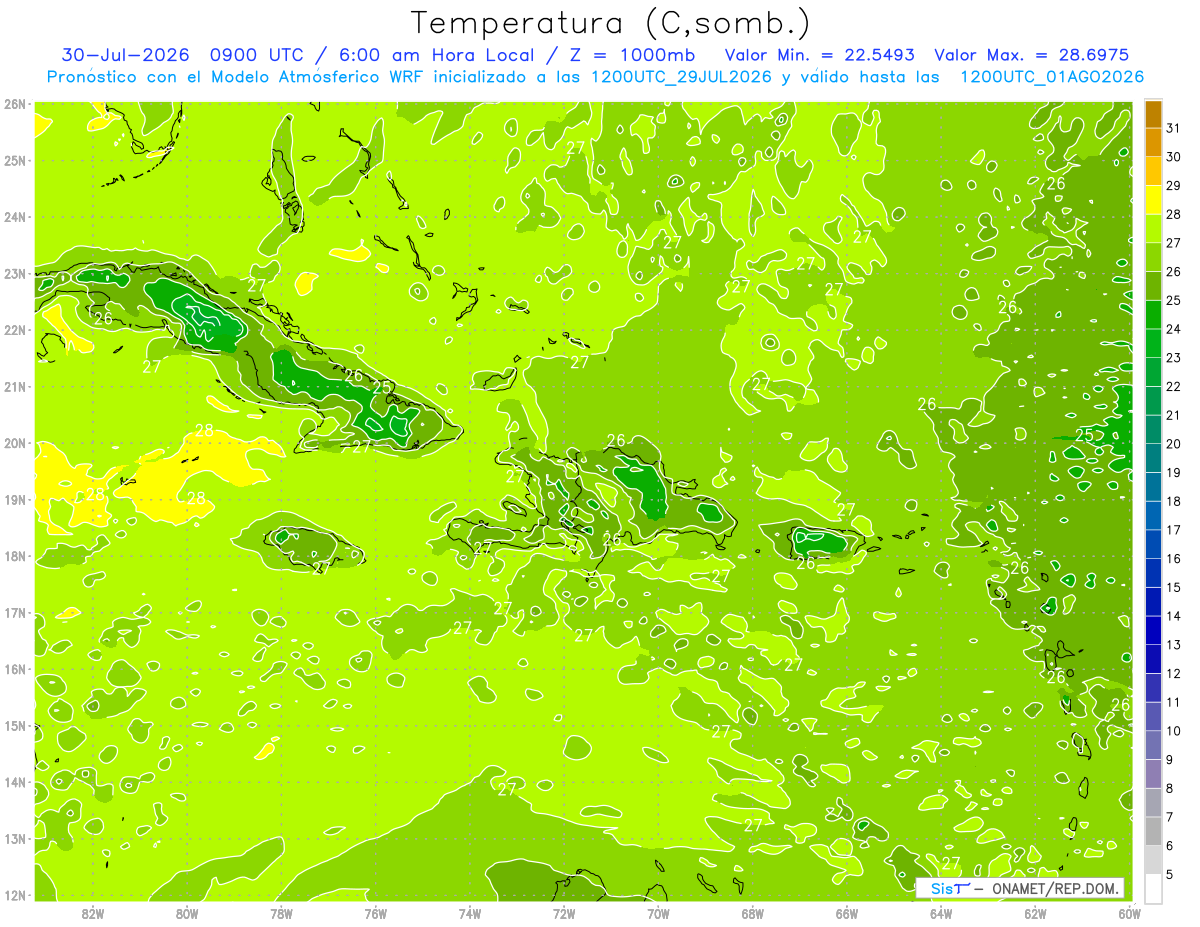Click the yellow swatch between 28 and 29

pos(1153,200)
